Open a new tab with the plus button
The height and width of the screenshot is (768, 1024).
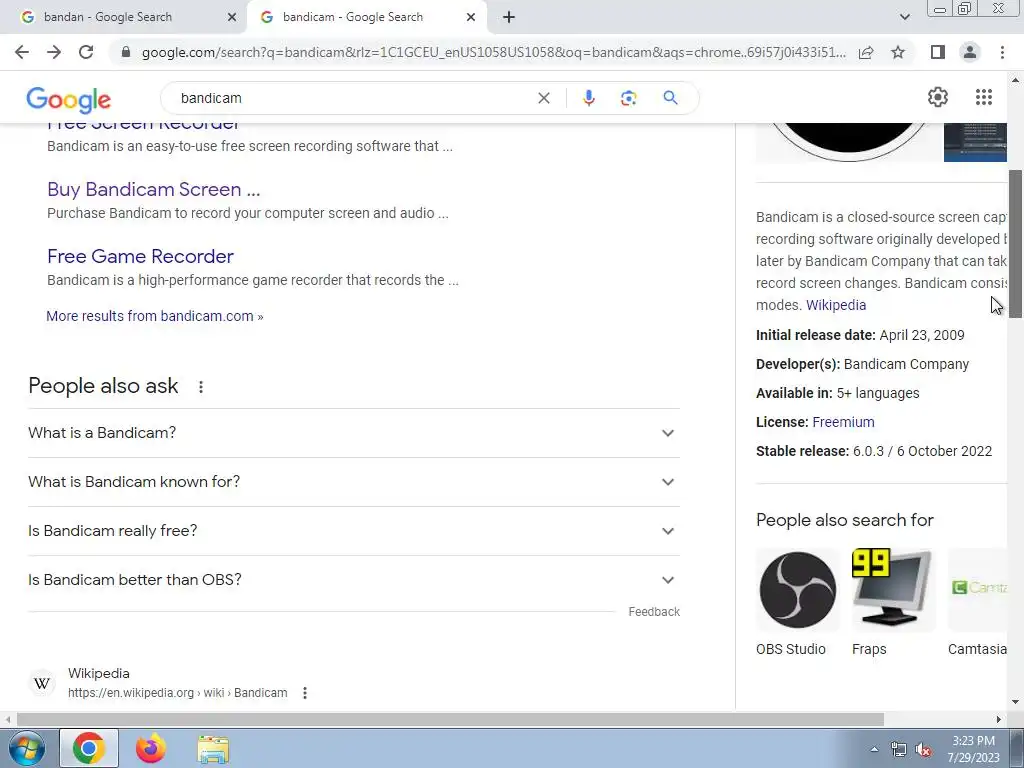click(x=509, y=18)
